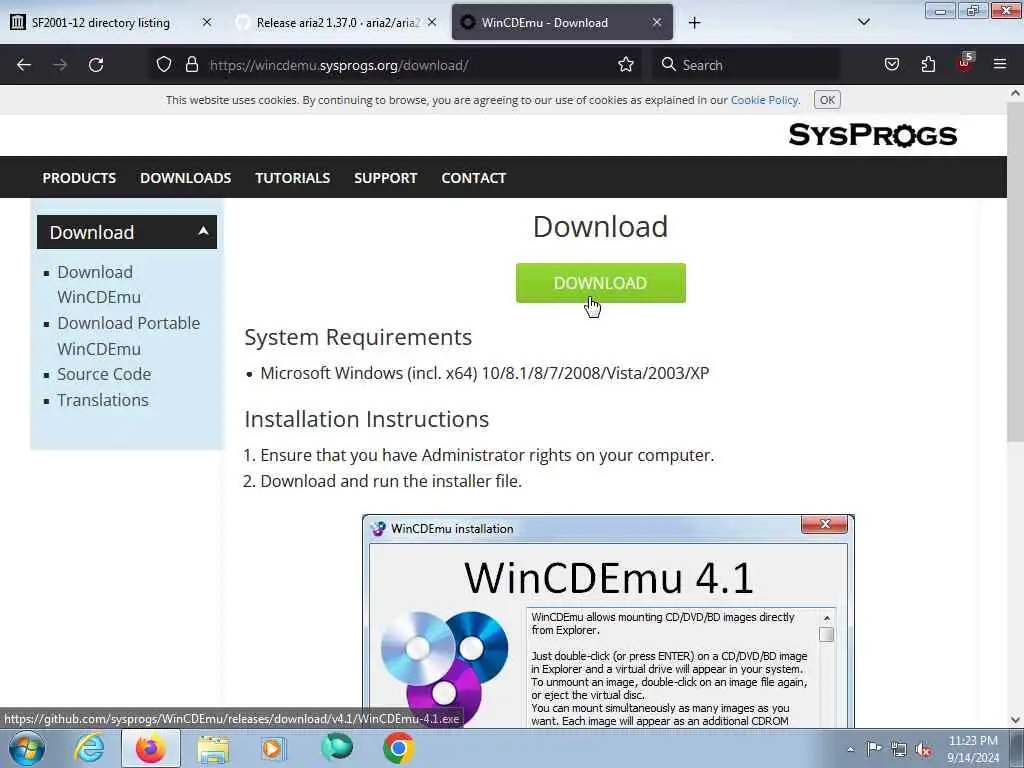
Task: Reload the current page
Action: point(96,65)
